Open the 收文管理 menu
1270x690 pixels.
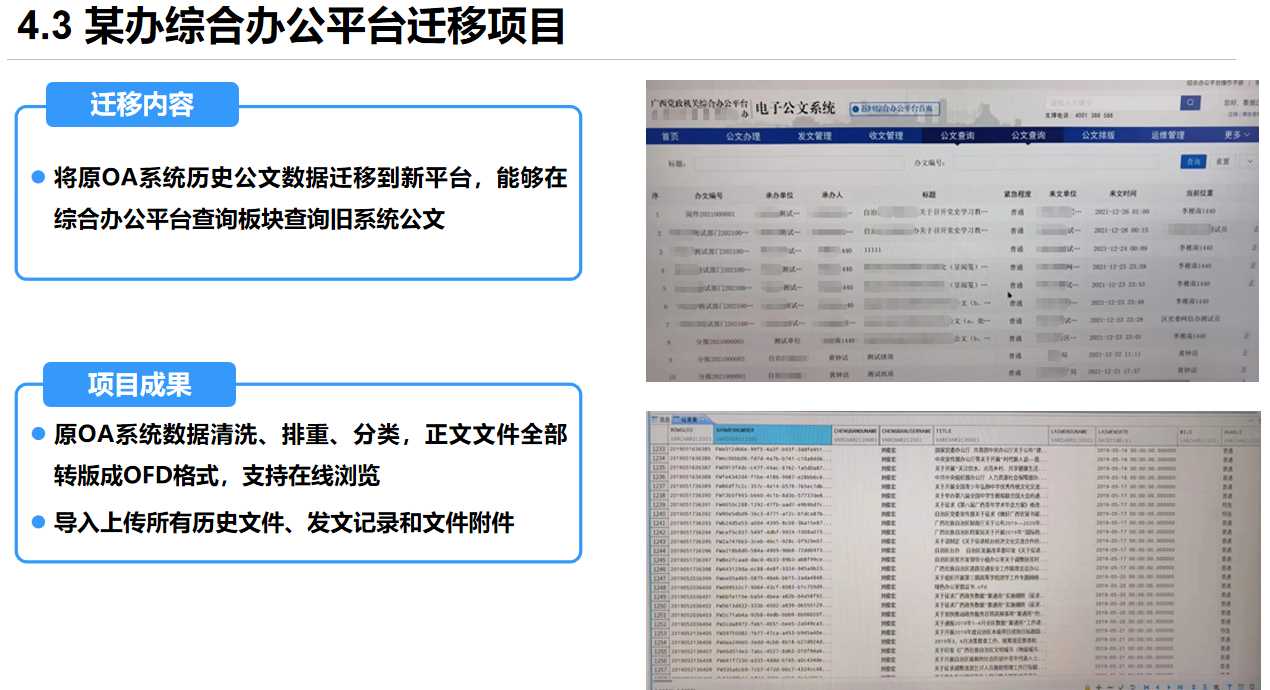[887, 136]
